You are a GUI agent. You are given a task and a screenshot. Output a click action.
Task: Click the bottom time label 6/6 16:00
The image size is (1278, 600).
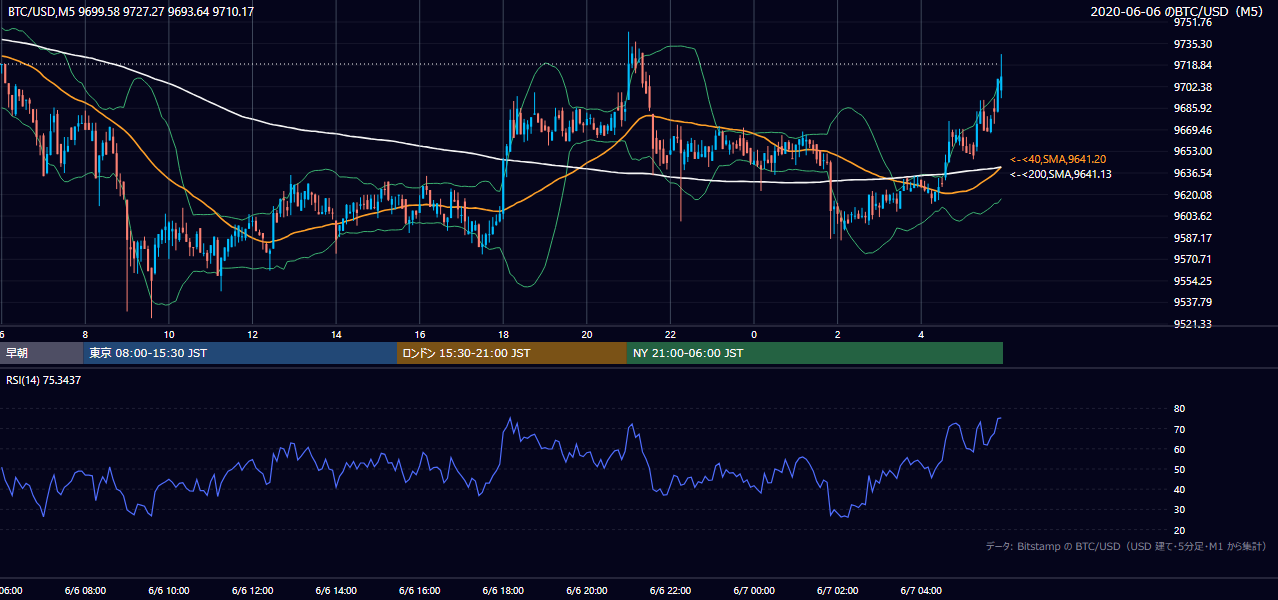point(420,591)
